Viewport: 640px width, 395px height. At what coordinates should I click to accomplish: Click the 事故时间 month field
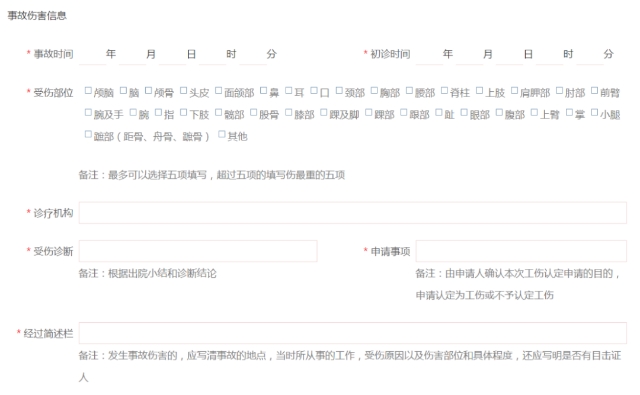point(132,55)
